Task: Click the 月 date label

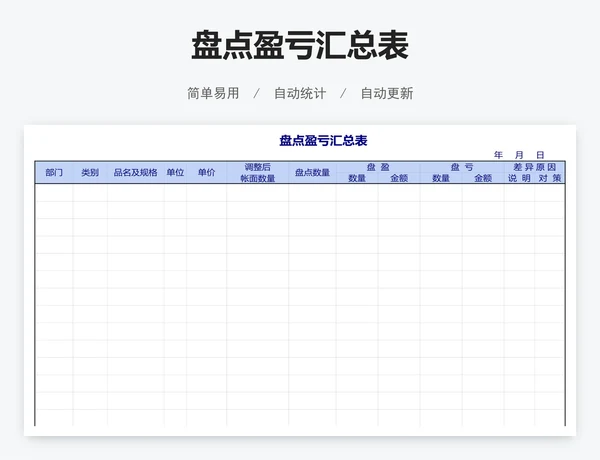Action: (519, 155)
